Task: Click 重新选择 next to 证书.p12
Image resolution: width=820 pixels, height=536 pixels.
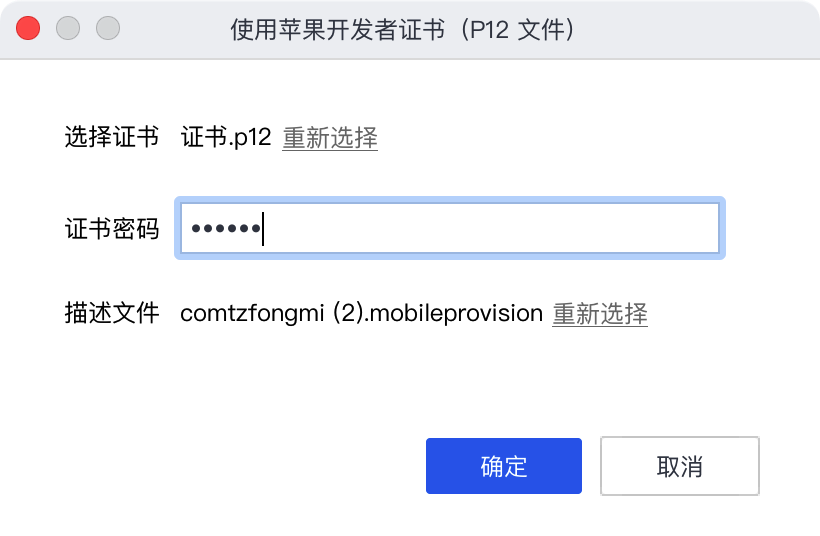Action: 330,138
